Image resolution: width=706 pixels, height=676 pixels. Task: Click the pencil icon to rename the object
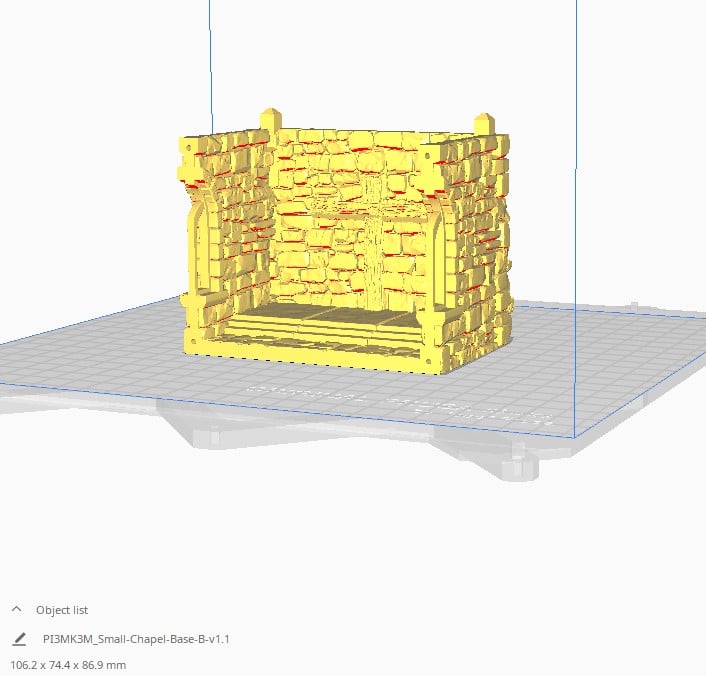pyautogui.click(x=19, y=638)
